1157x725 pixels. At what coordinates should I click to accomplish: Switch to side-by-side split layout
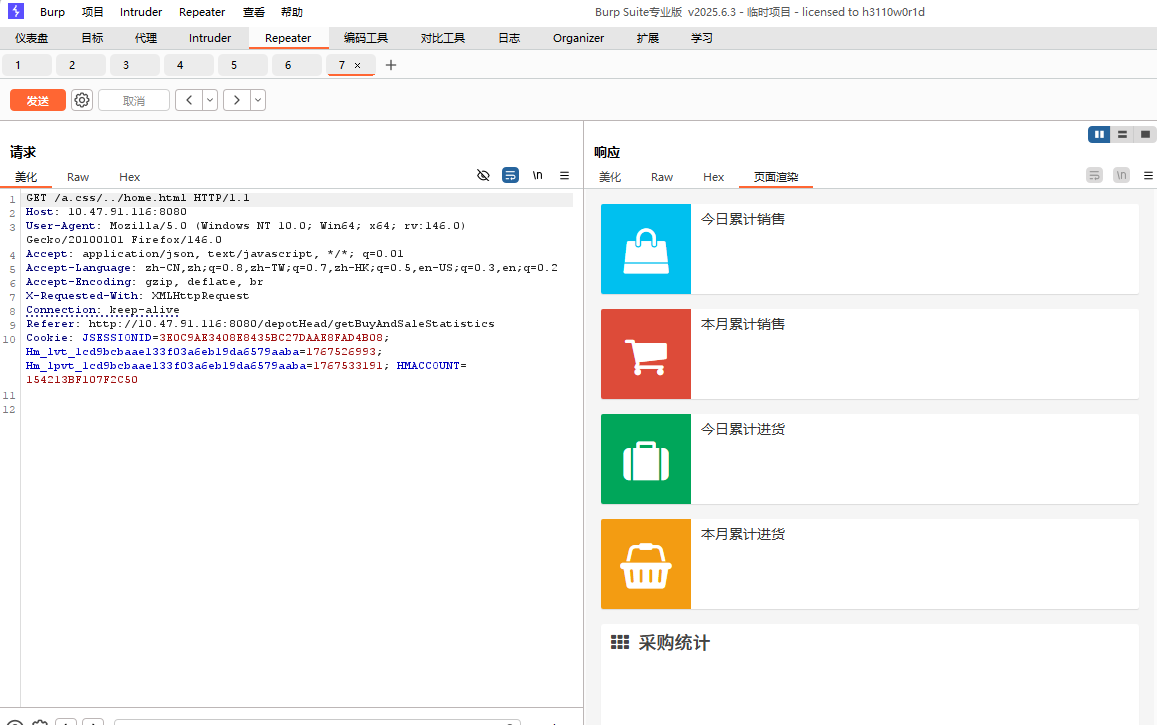(1099, 134)
